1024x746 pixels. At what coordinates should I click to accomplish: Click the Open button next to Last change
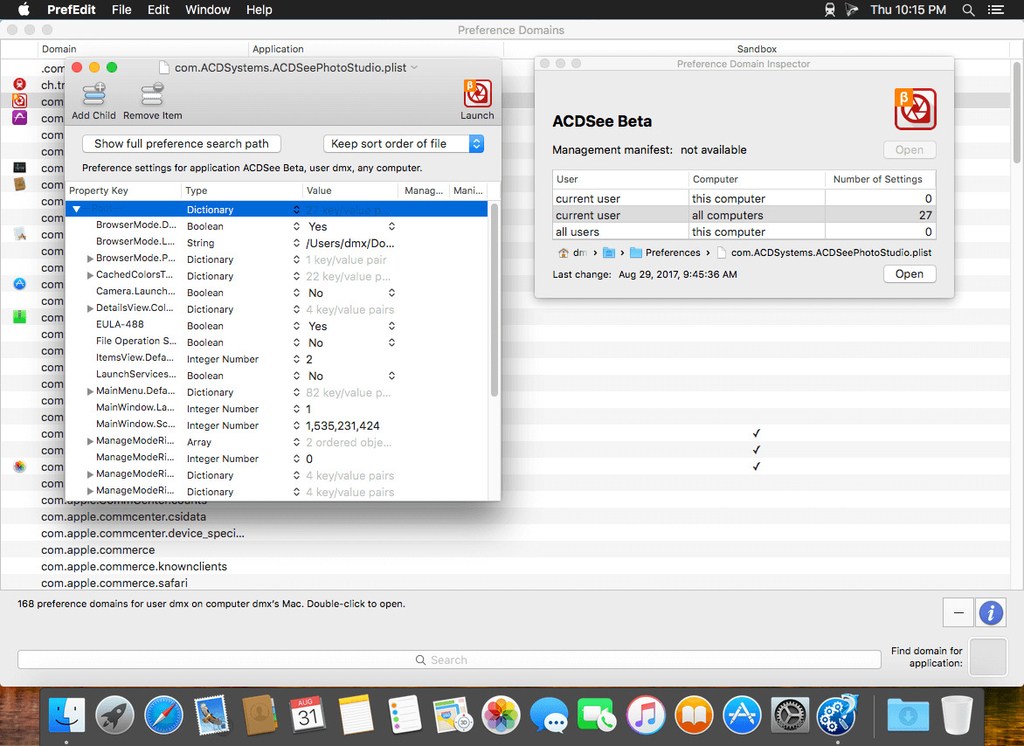pyautogui.click(x=909, y=274)
